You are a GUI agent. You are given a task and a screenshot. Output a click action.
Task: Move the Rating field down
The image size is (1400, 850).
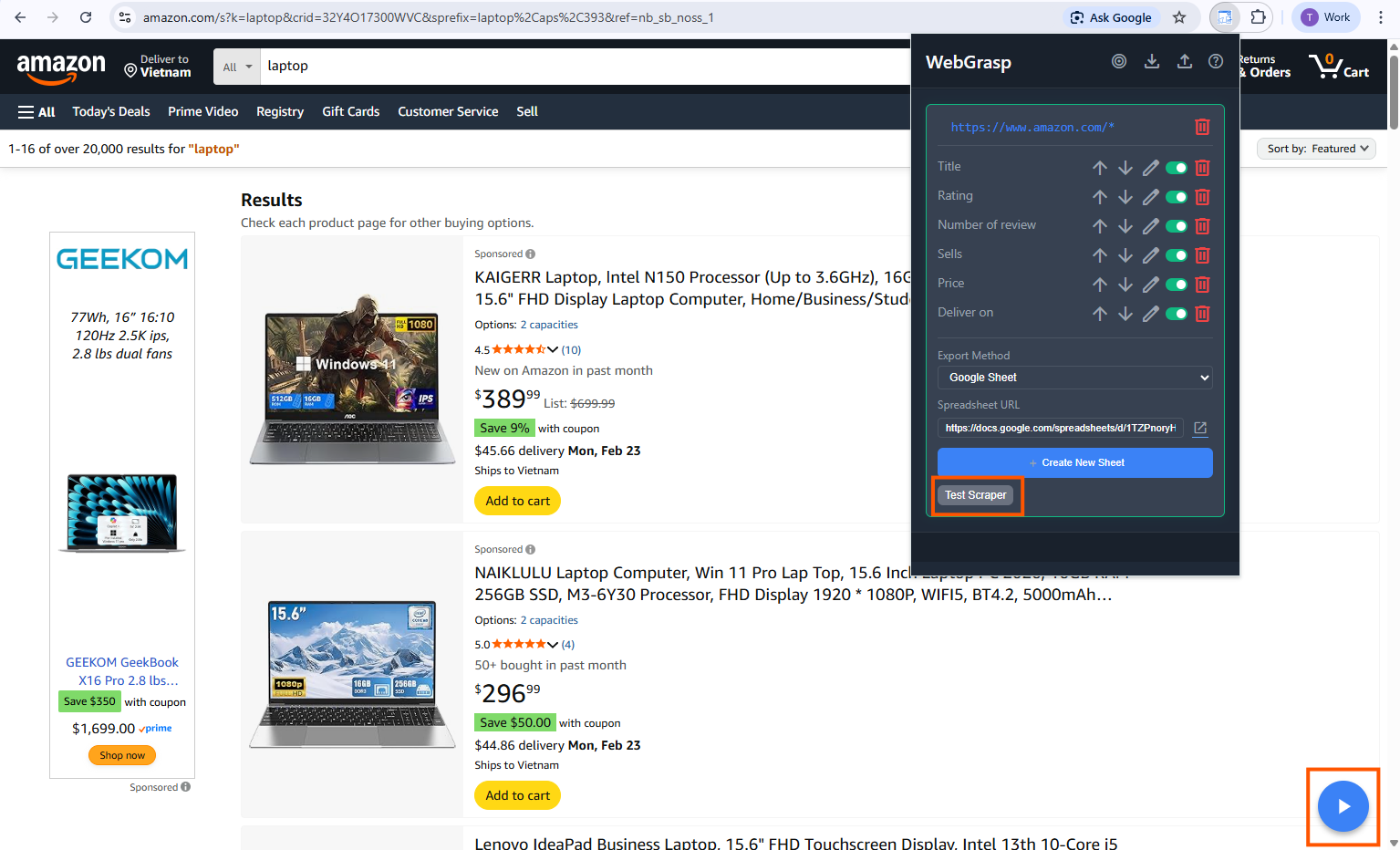(1125, 197)
